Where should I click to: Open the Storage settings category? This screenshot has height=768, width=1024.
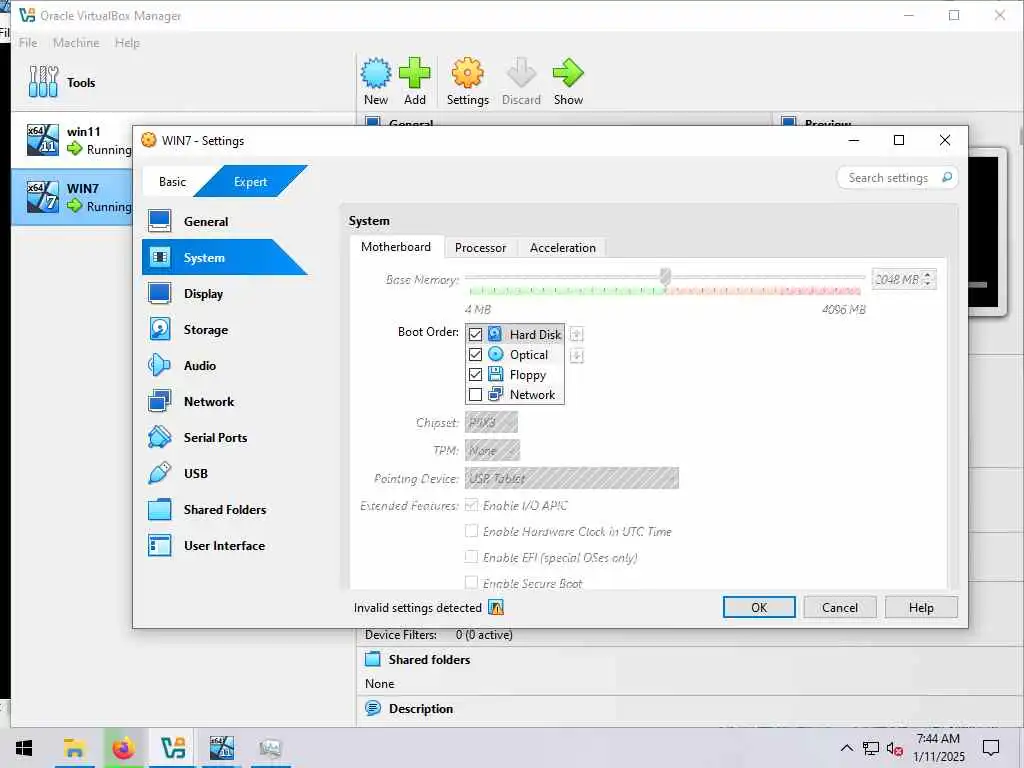[x=224, y=329]
